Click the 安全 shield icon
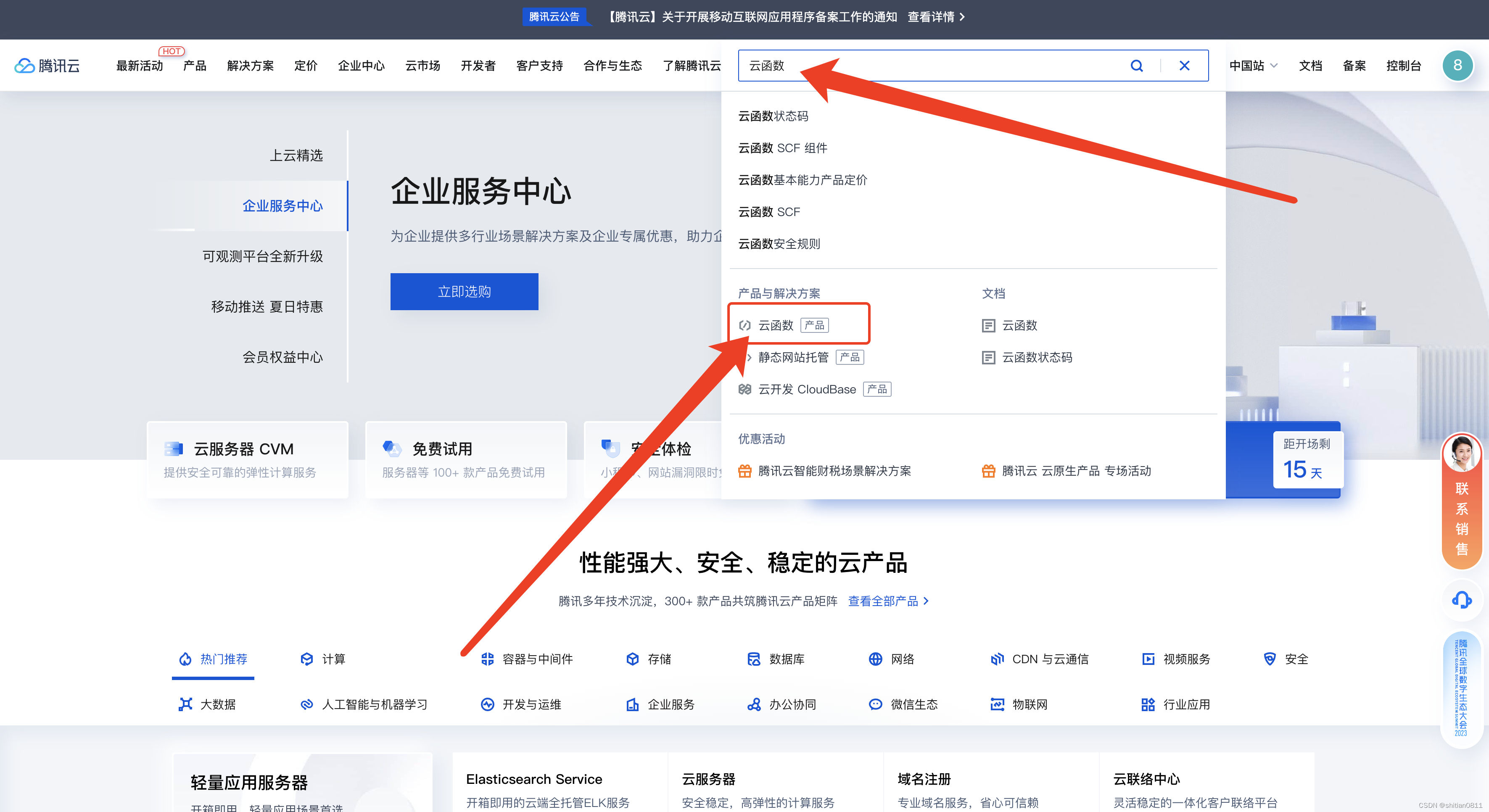This screenshot has height=812, width=1489. 1270,659
